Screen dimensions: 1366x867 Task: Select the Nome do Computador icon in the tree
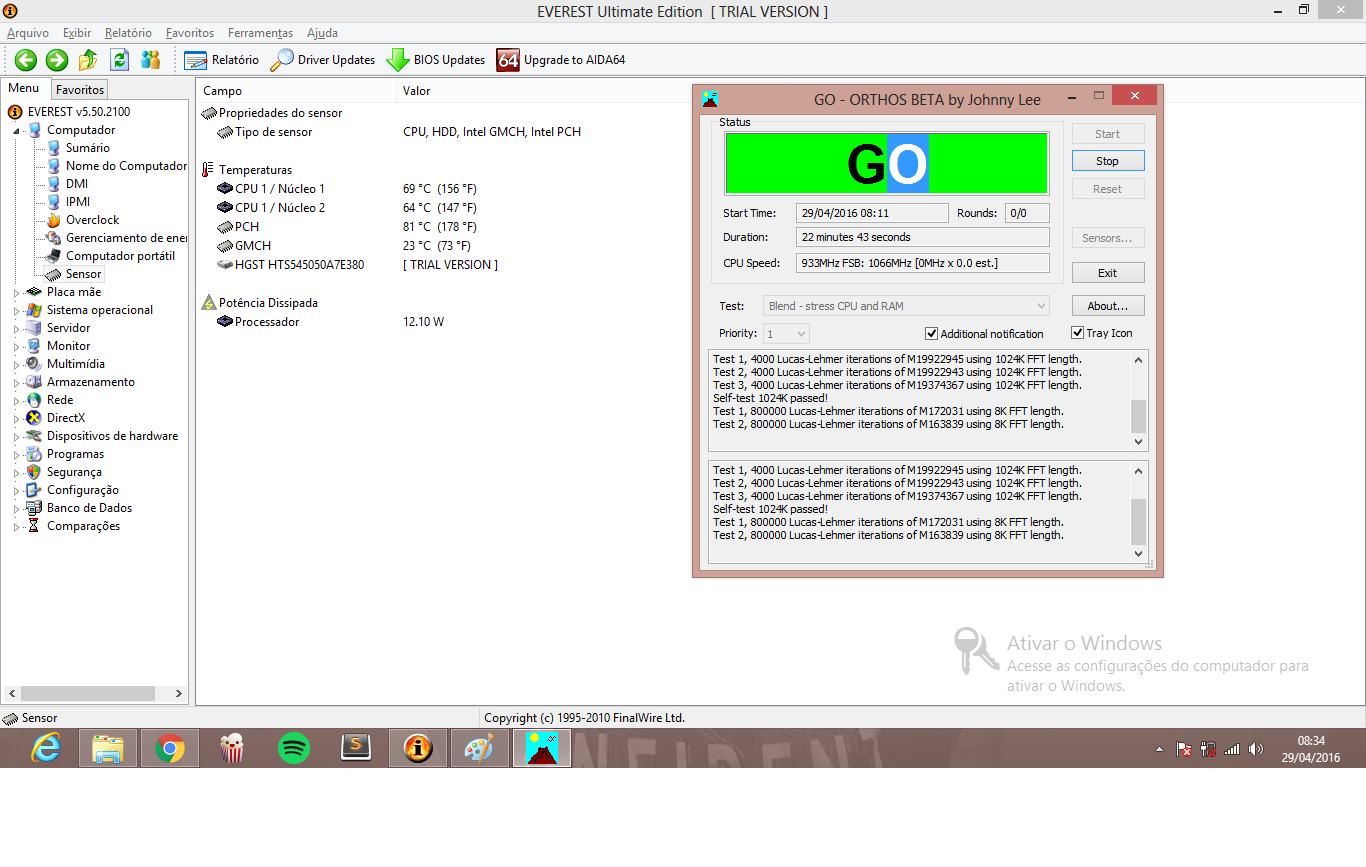(x=54, y=166)
